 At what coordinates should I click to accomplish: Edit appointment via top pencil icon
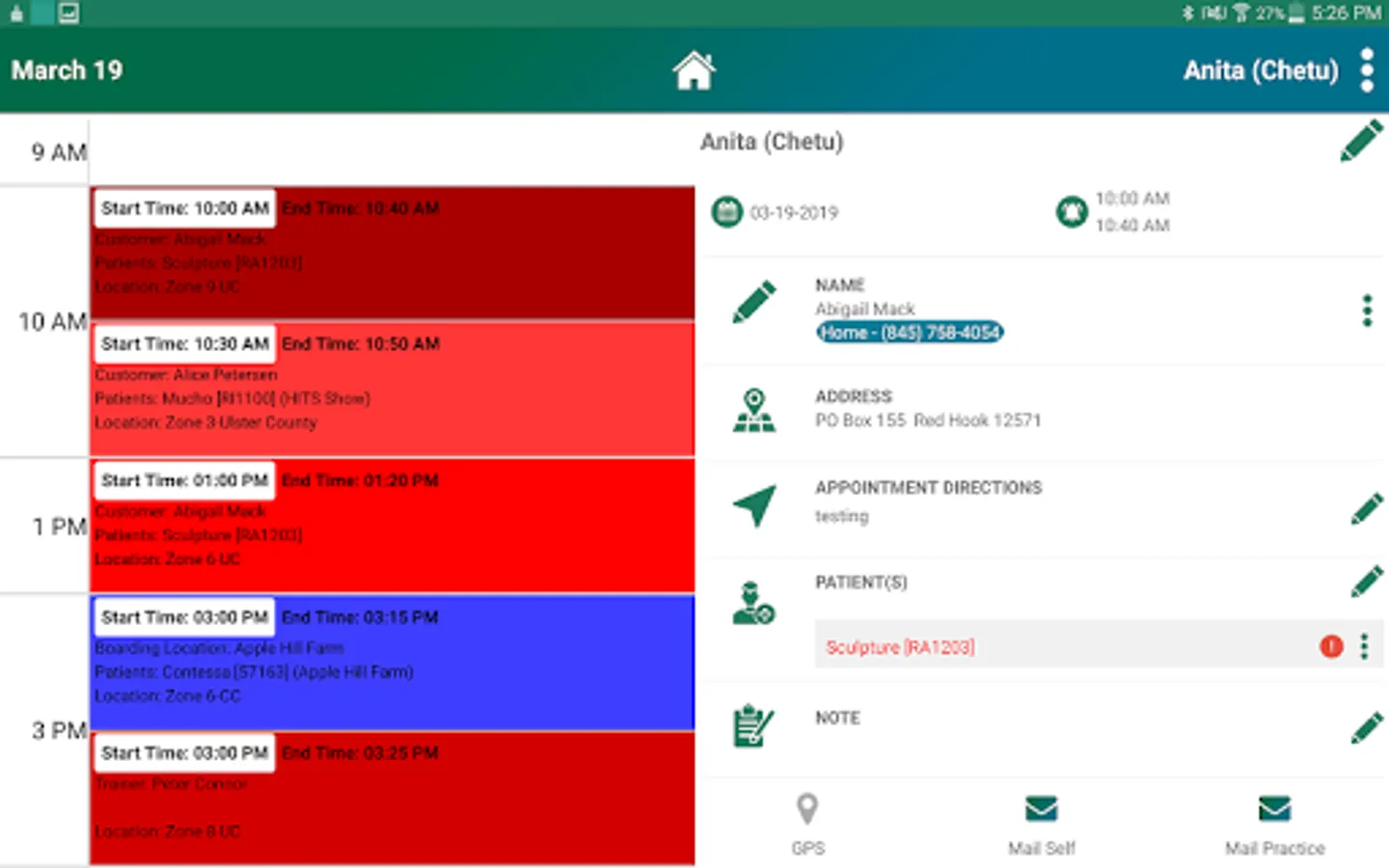1361,141
